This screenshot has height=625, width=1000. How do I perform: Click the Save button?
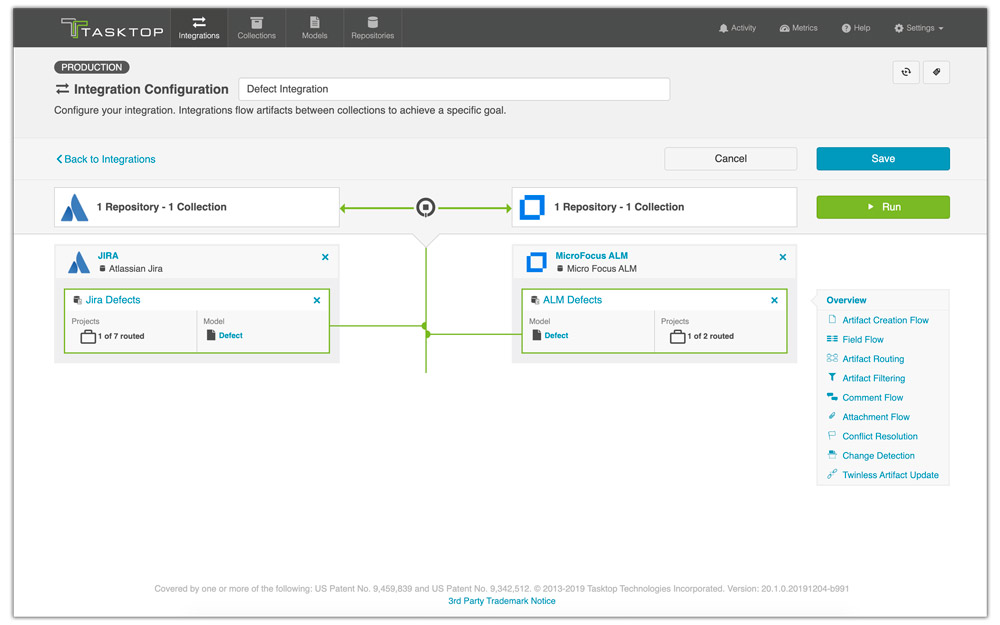tap(883, 159)
